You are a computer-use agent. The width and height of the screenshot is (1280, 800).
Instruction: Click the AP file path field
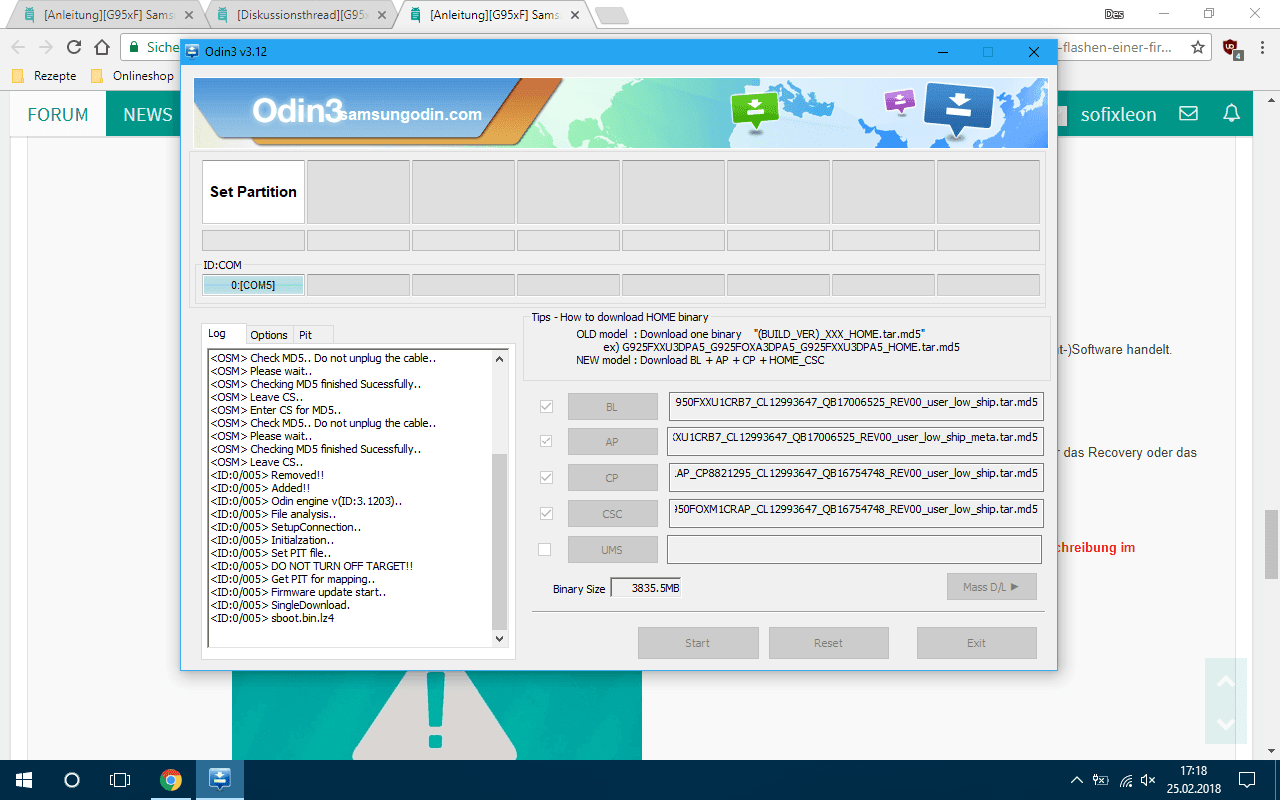pos(856,441)
